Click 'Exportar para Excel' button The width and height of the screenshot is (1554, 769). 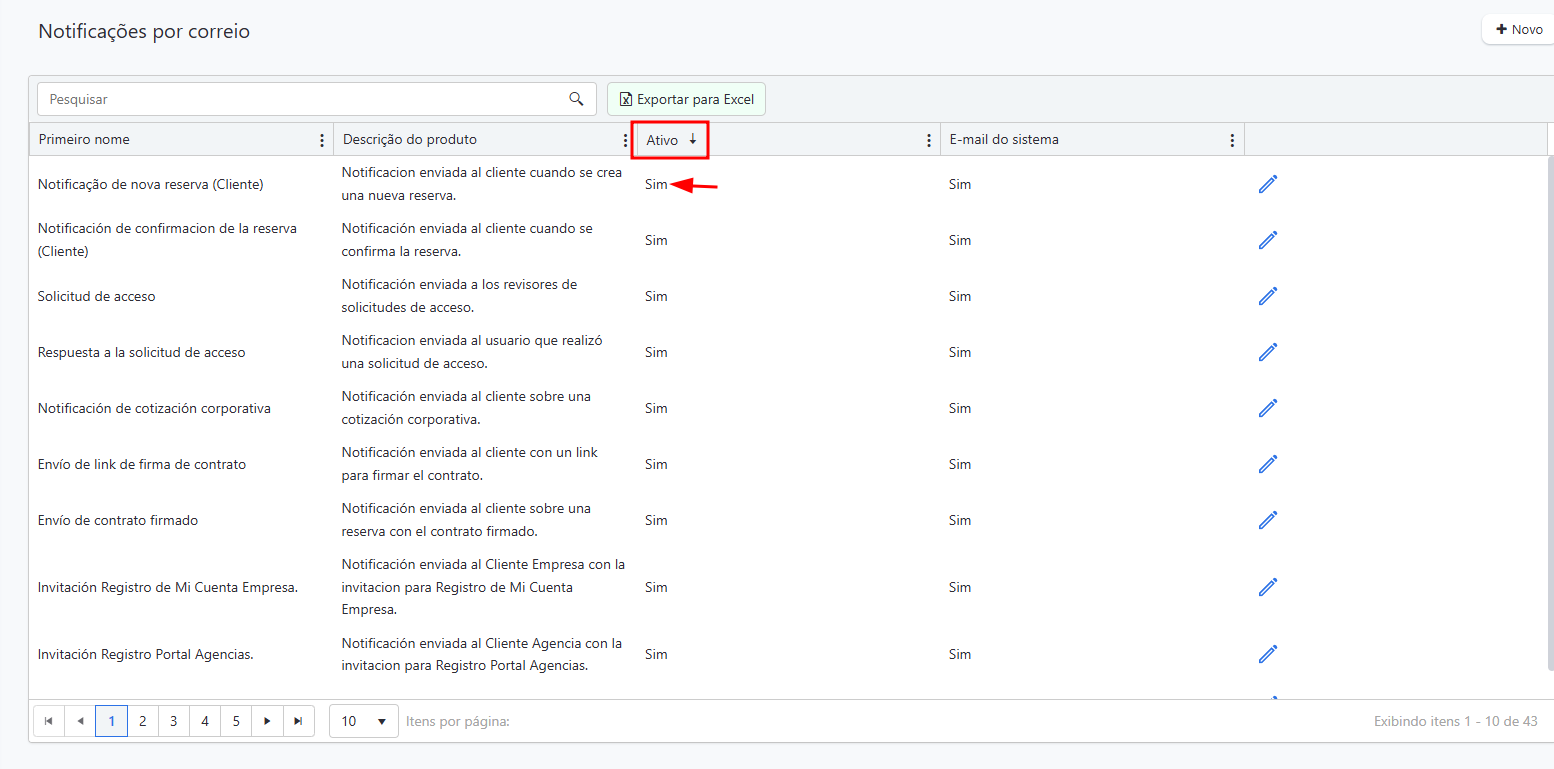[x=686, y=99]
